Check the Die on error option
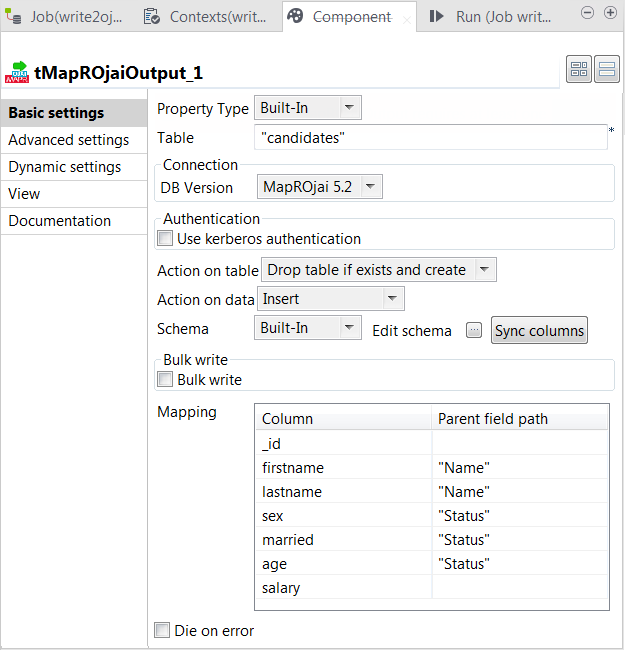The height and width of the screenshot is (650, 625). [x=162, y=631]
